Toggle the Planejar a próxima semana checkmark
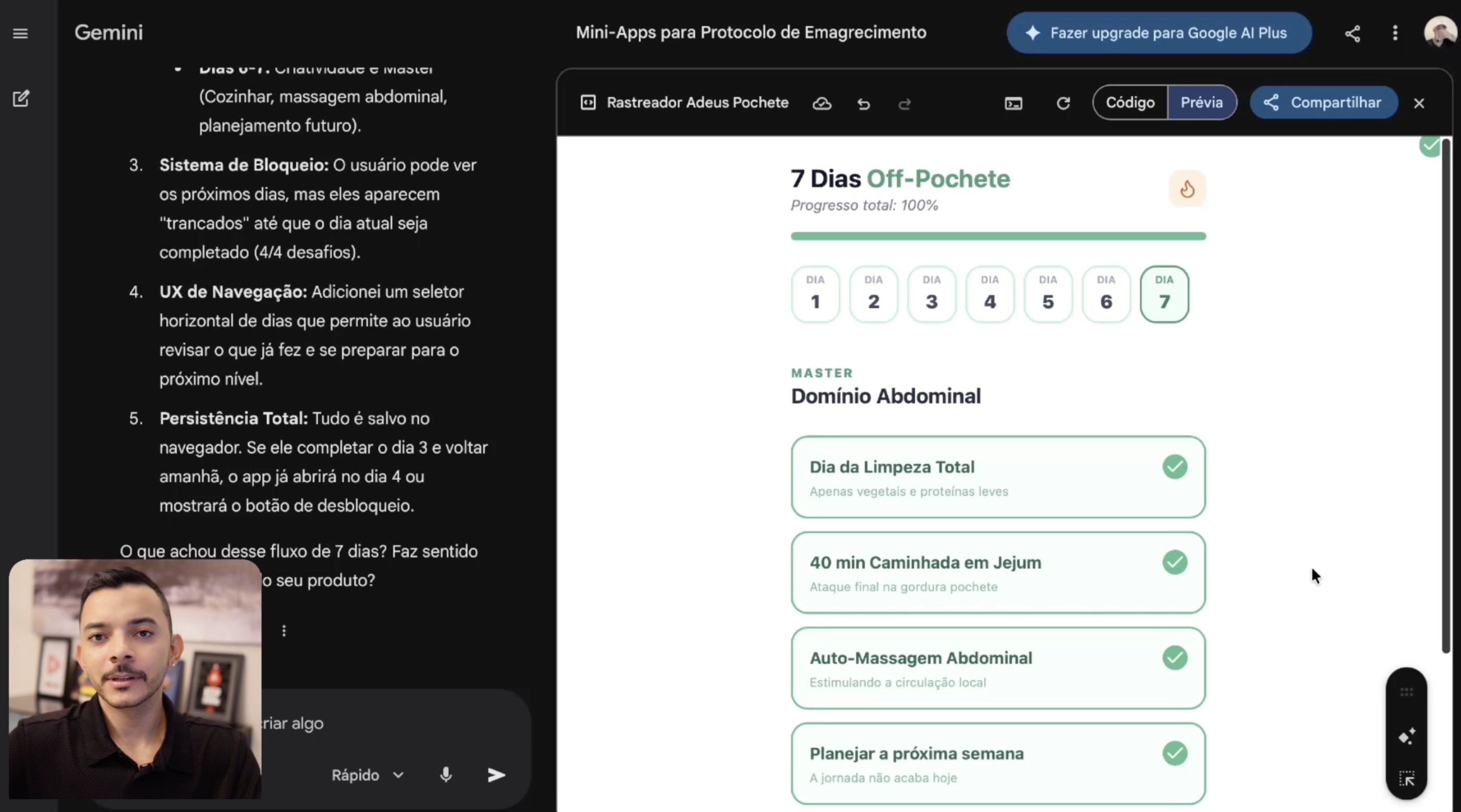1461x812 pixels. point(1174,754)
